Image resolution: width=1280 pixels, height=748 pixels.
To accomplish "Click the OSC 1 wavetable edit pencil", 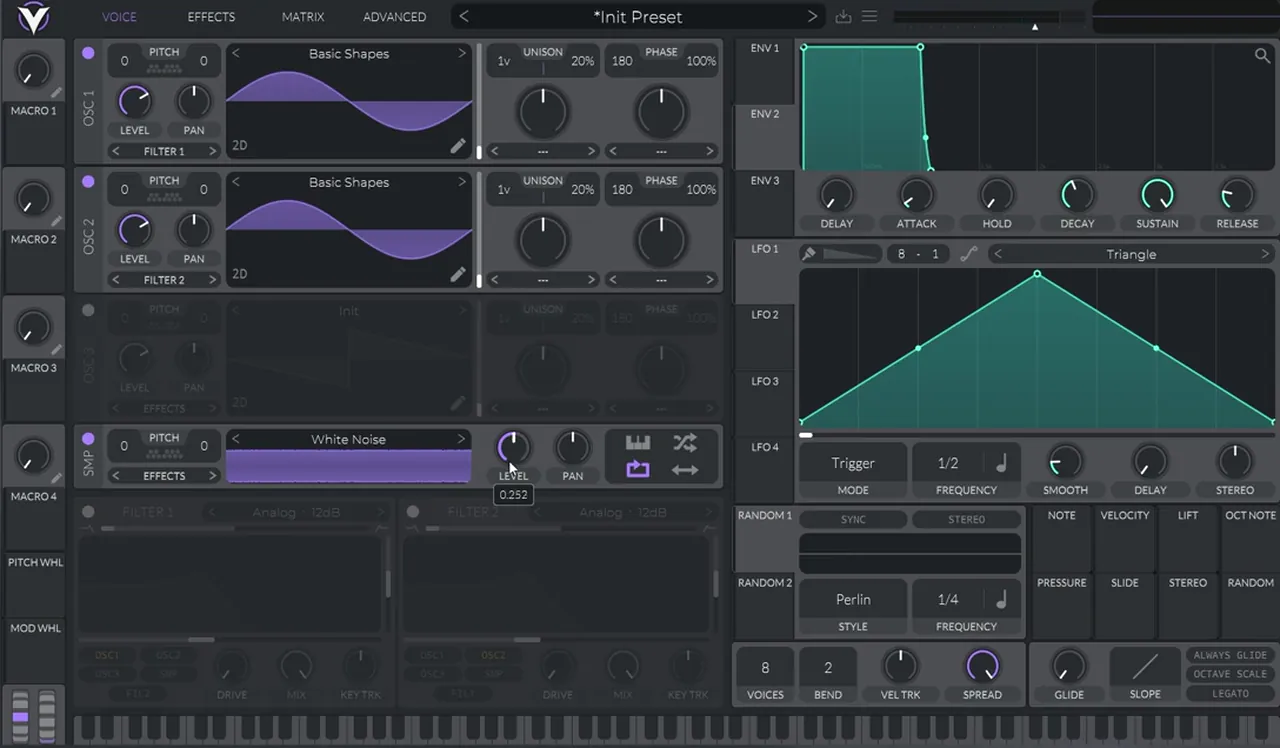I will click(457, 146).
